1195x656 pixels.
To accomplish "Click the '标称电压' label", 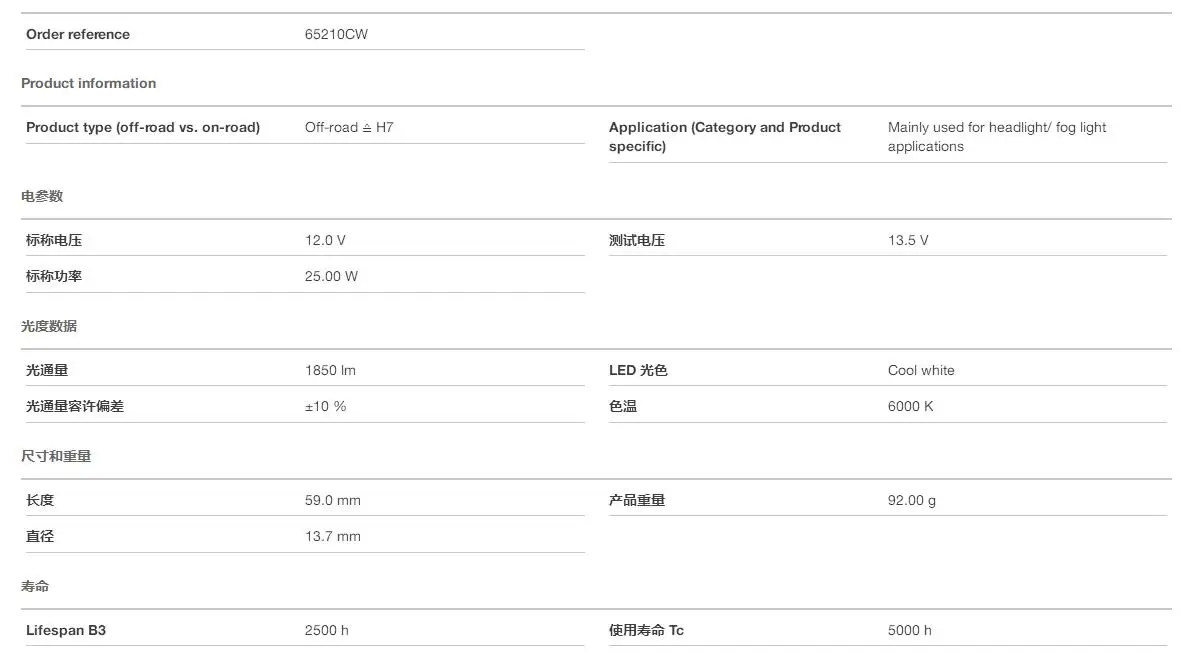I will [x=54, y=240].
